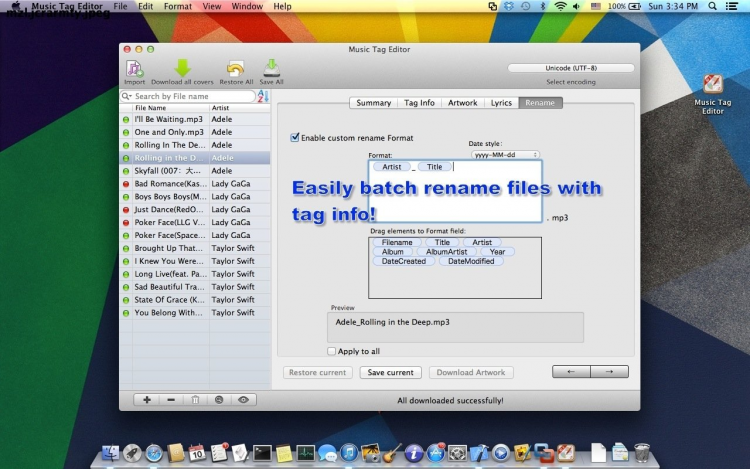Open Xcode hammer icon in dock
The width and height of the screenshot is (750, 469).
(x=479, y=453)
